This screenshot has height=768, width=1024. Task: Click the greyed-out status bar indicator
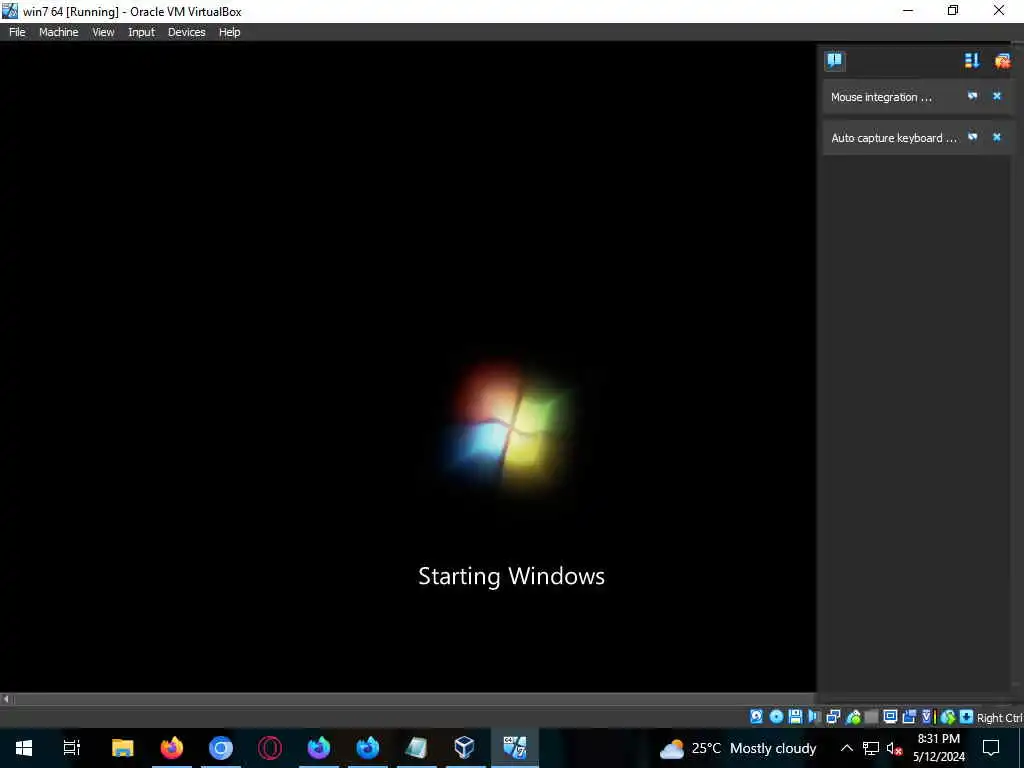871,717
